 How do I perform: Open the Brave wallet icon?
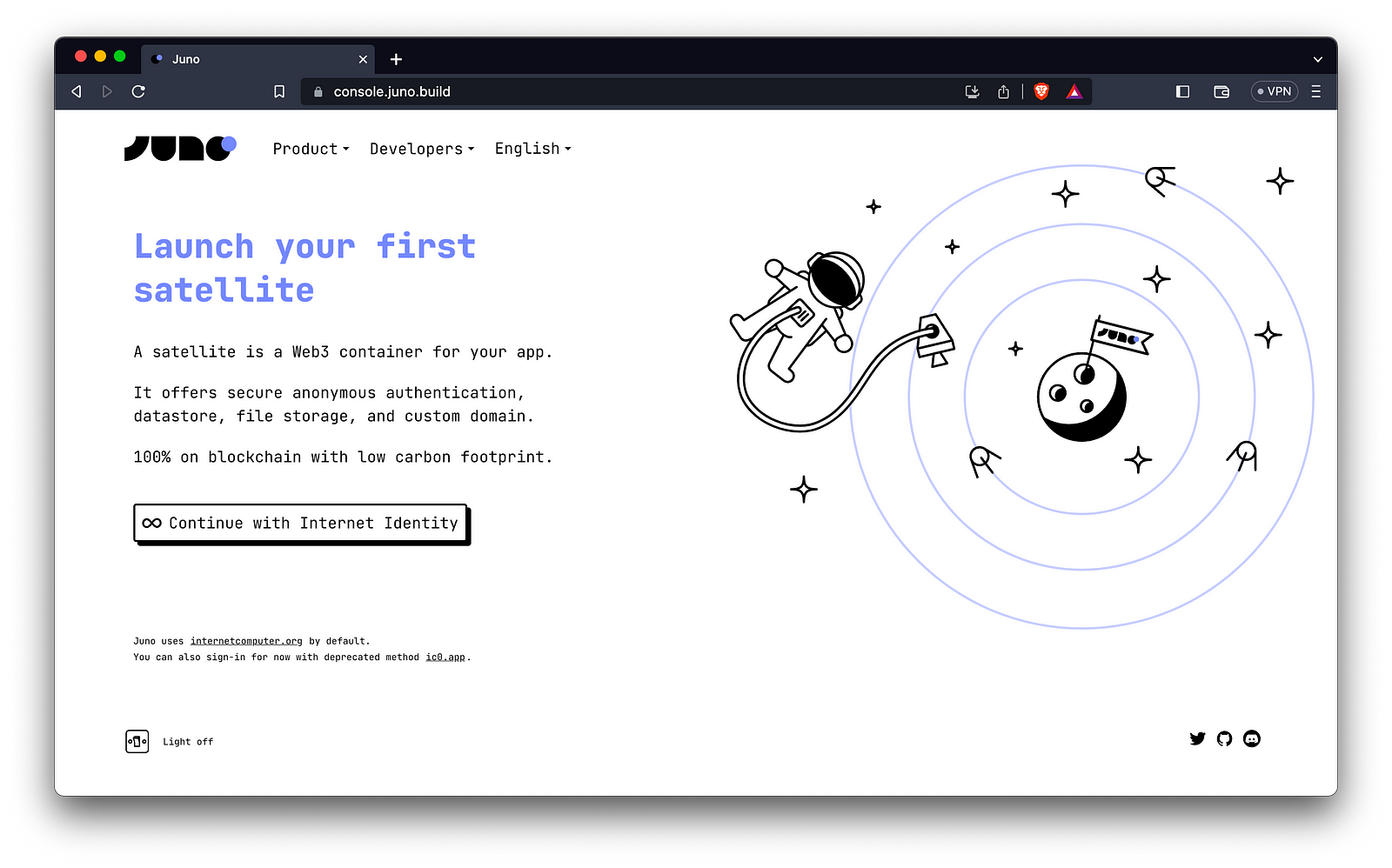[1221, 91]
